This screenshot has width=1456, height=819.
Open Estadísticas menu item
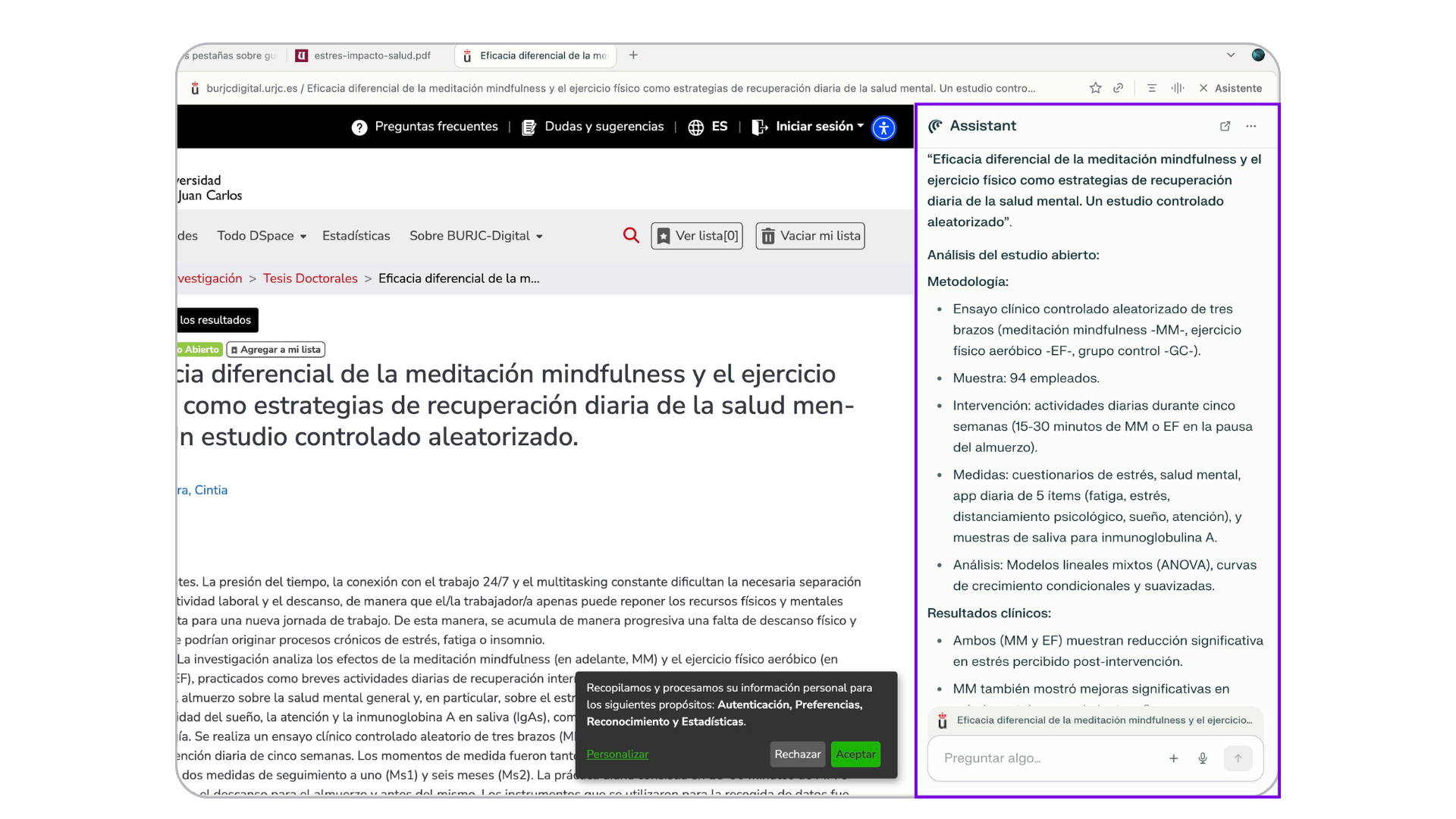click(356, 236)
